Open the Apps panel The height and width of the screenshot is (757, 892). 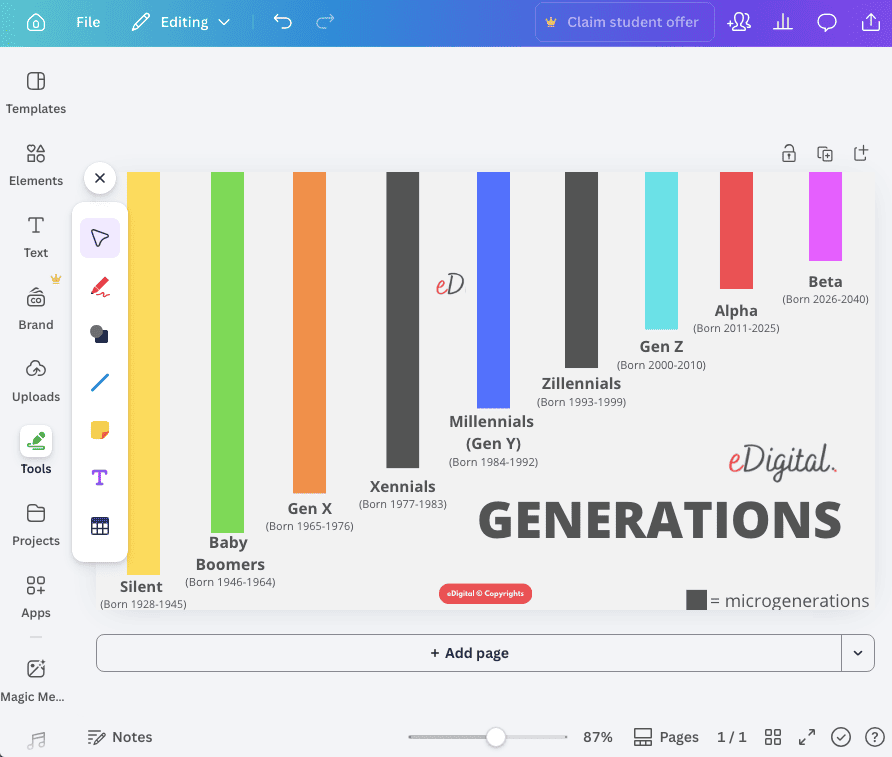point(36,597)
